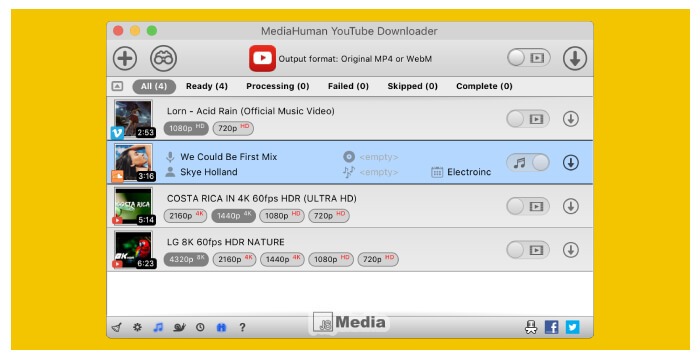Click the snail speed limit icon
Screen dimensions: 700x360
(179, 327)
